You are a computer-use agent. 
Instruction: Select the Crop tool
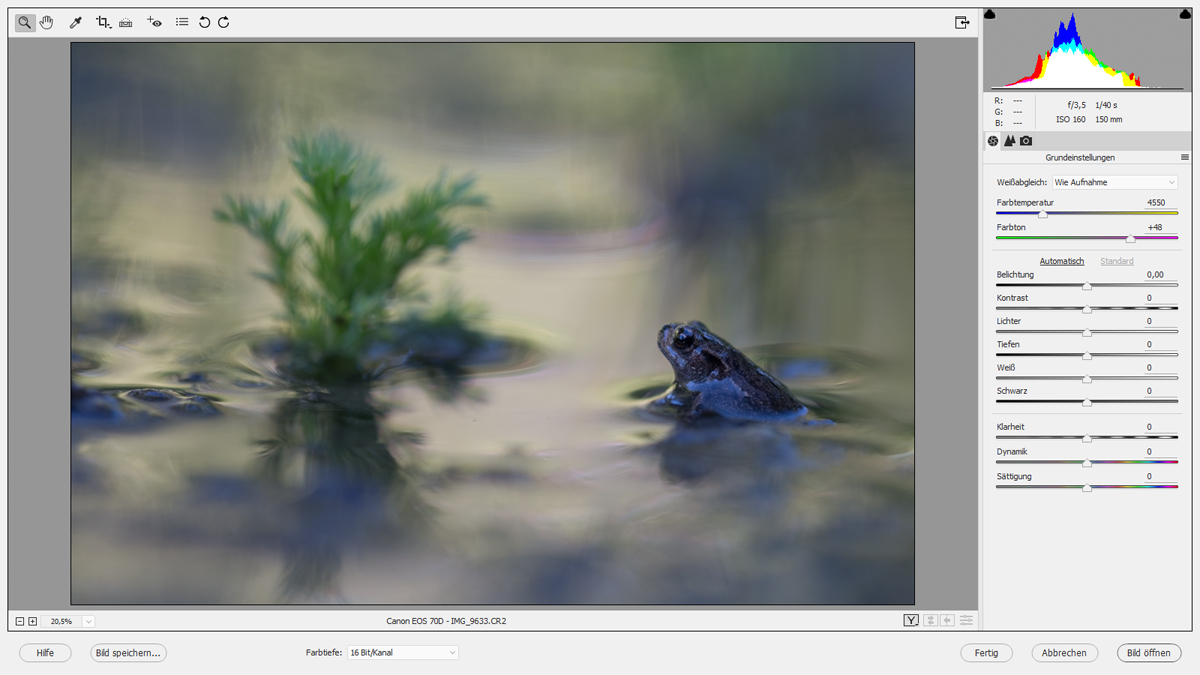pyautogui.click(x=103, y=22)
